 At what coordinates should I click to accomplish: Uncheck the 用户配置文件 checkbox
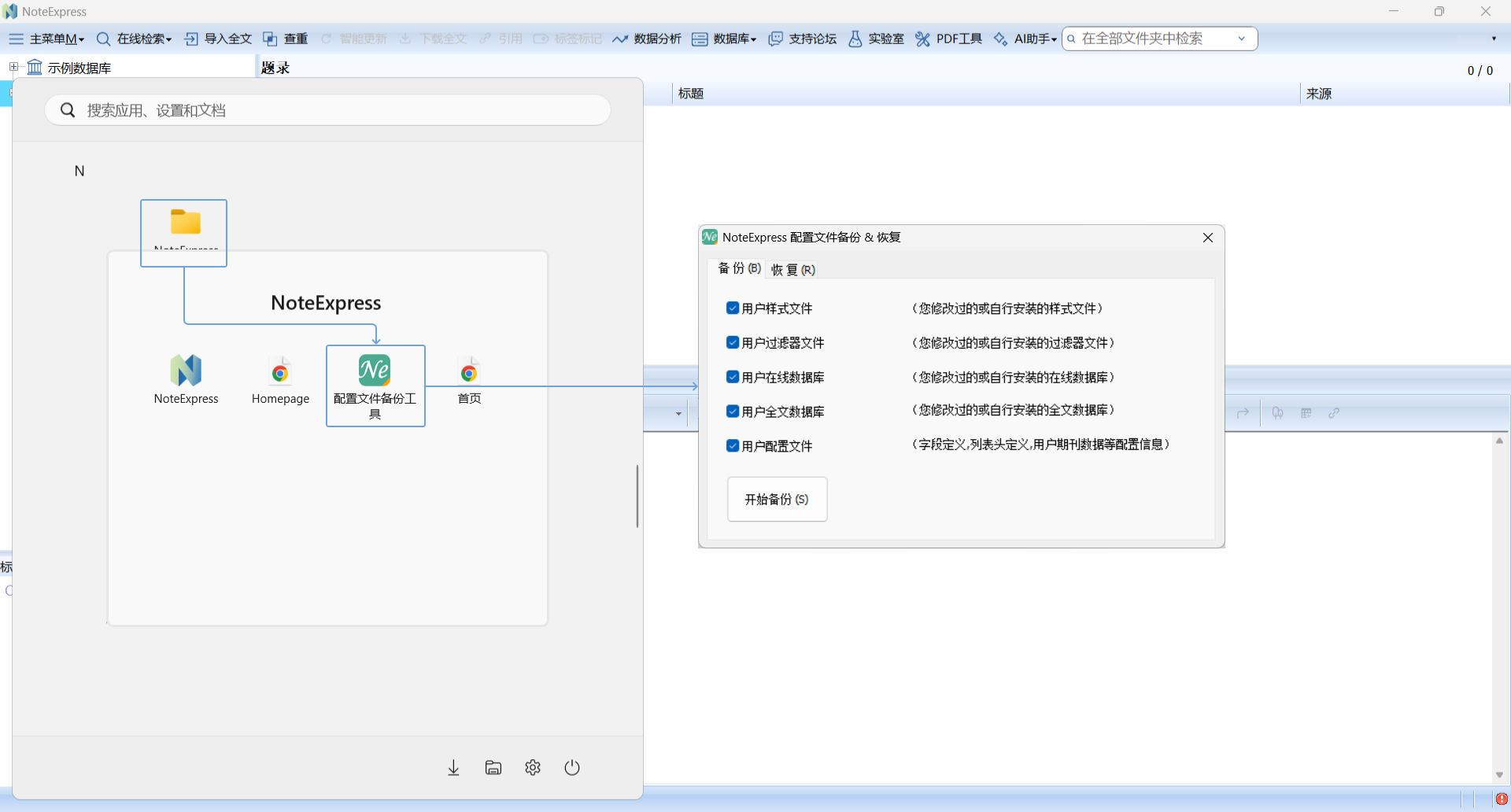733,445
